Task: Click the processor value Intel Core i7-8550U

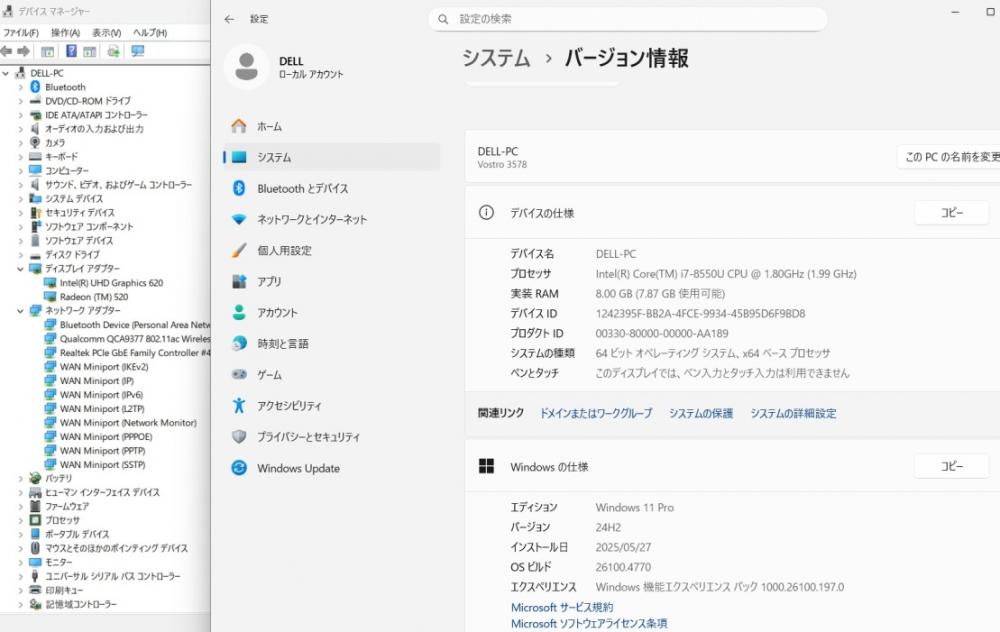Action: [x=726, y=274]
